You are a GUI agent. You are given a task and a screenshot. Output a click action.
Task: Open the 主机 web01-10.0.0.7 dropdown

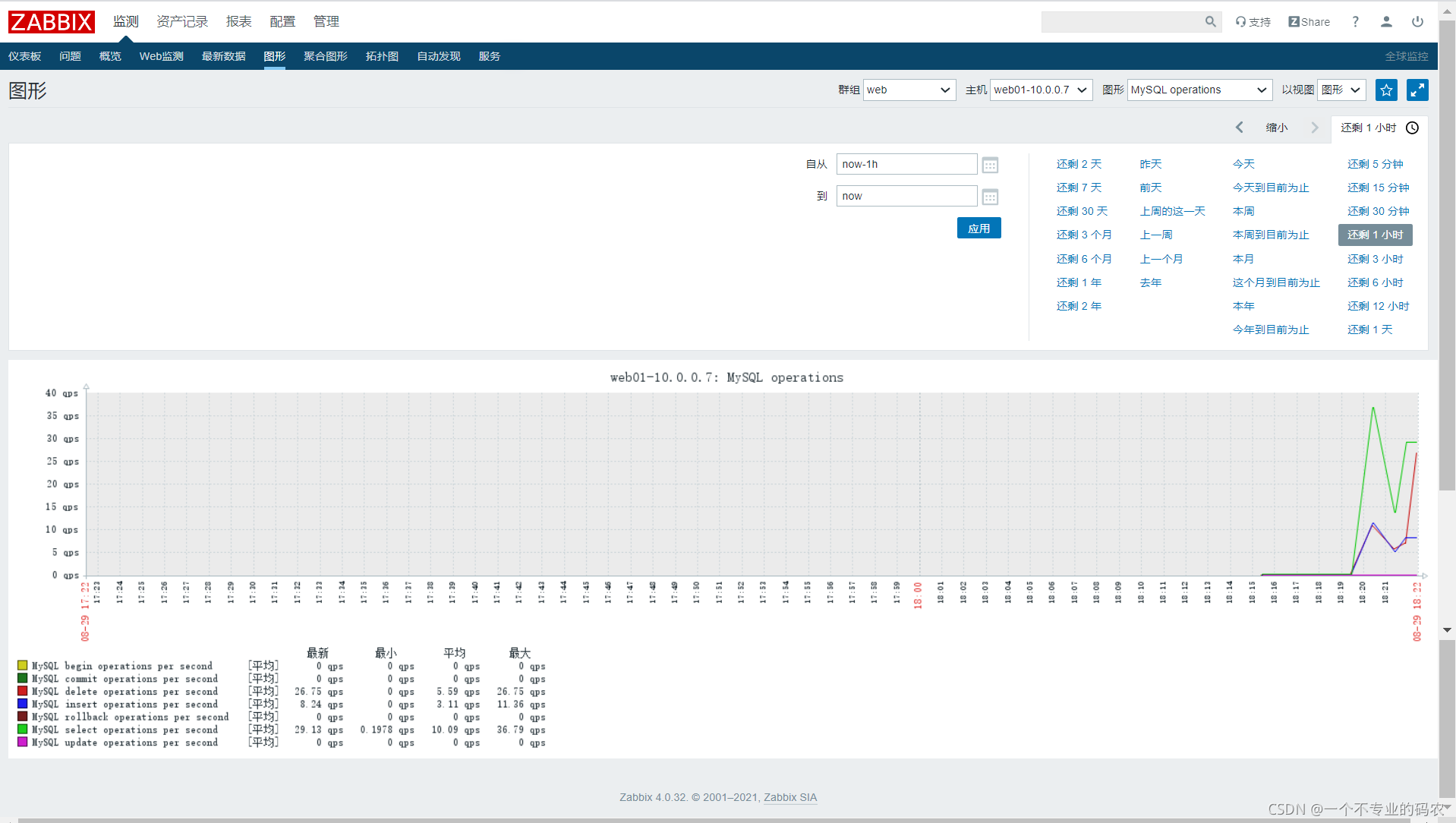tap(1041, 90)
